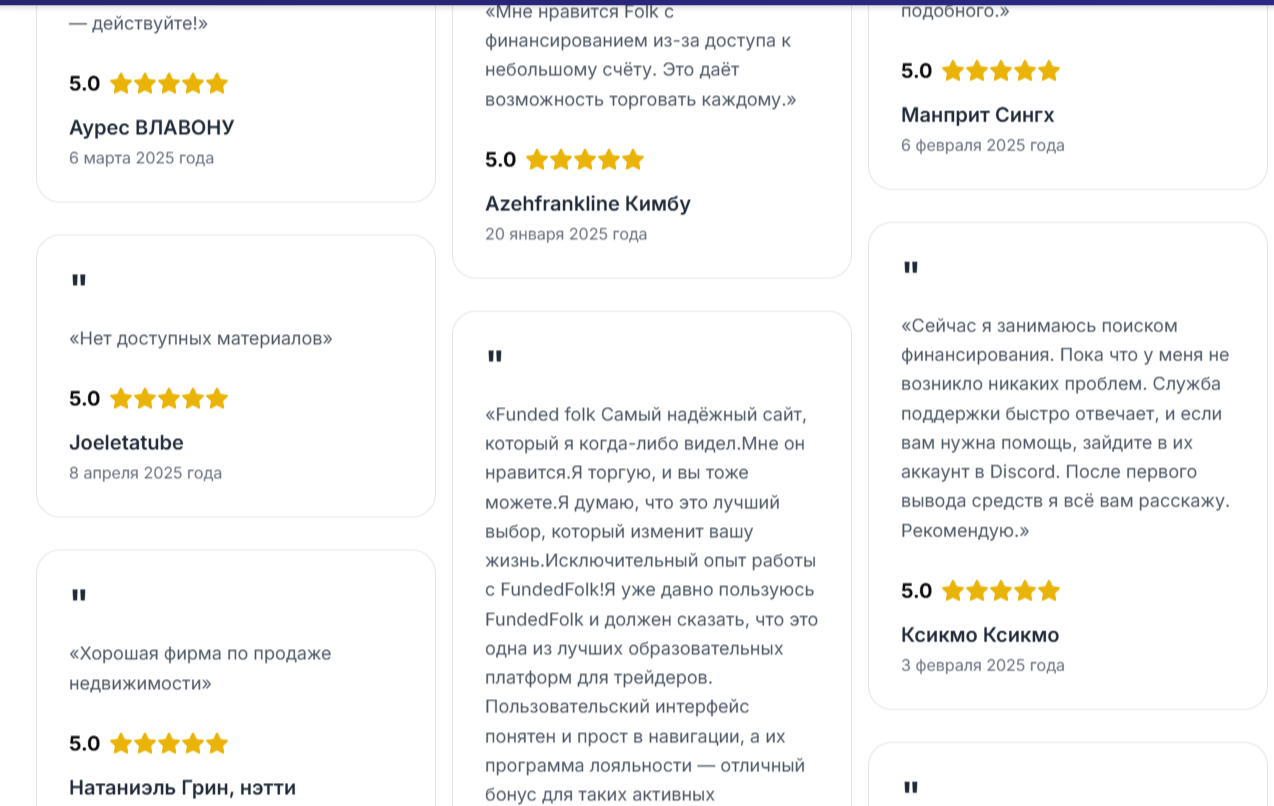The width and height of the screenshot is (1274, 806).
Task: Click the reviewer name Azehfrankline Кимбу
Action: click(588, 204)
